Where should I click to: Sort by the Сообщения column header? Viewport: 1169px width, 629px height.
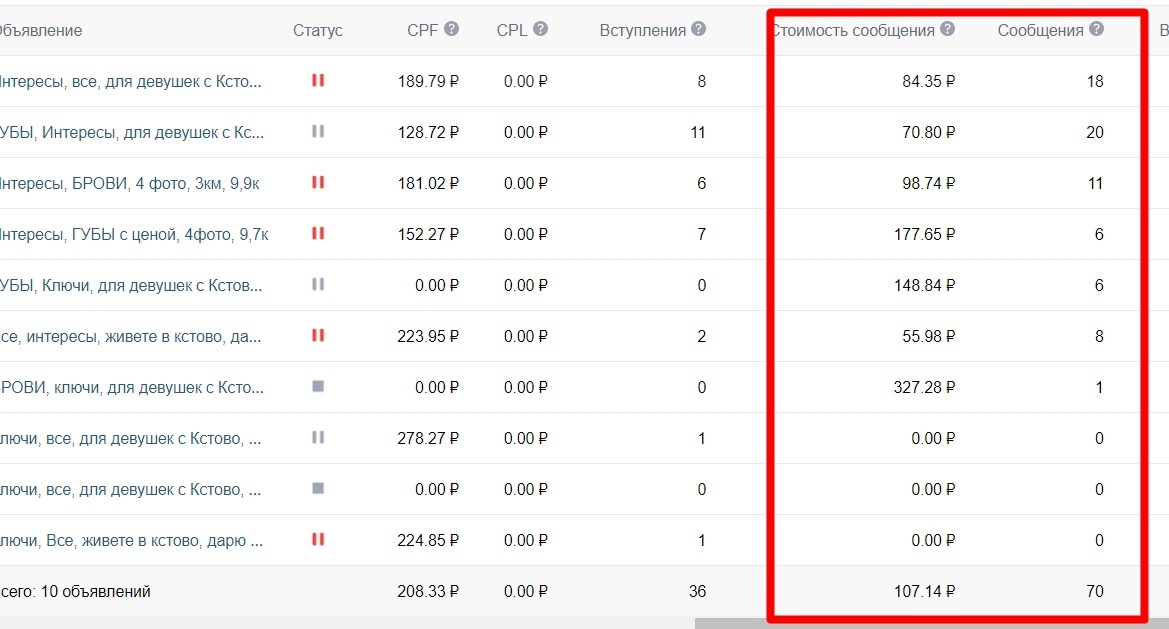[1040, 31]
